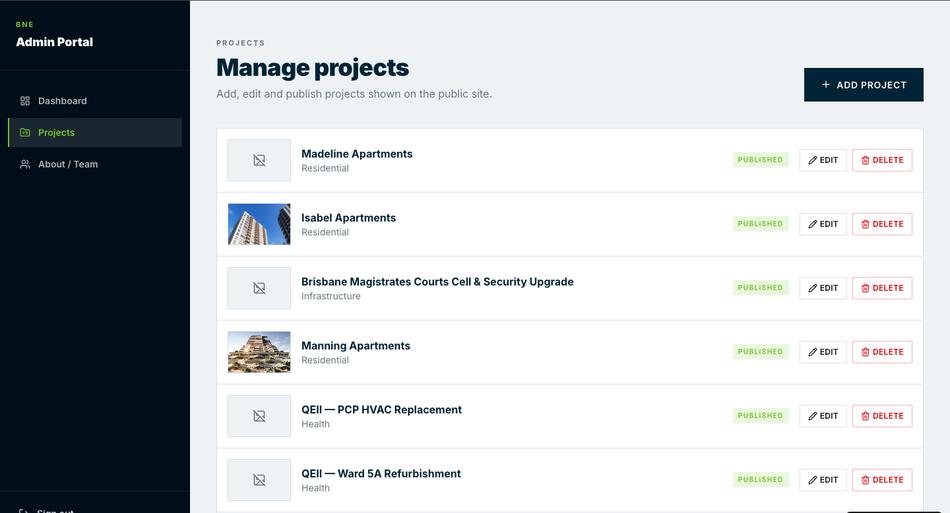Click the Brisbane Magistrates Courts Cell & Security Upgrade title

437,282
